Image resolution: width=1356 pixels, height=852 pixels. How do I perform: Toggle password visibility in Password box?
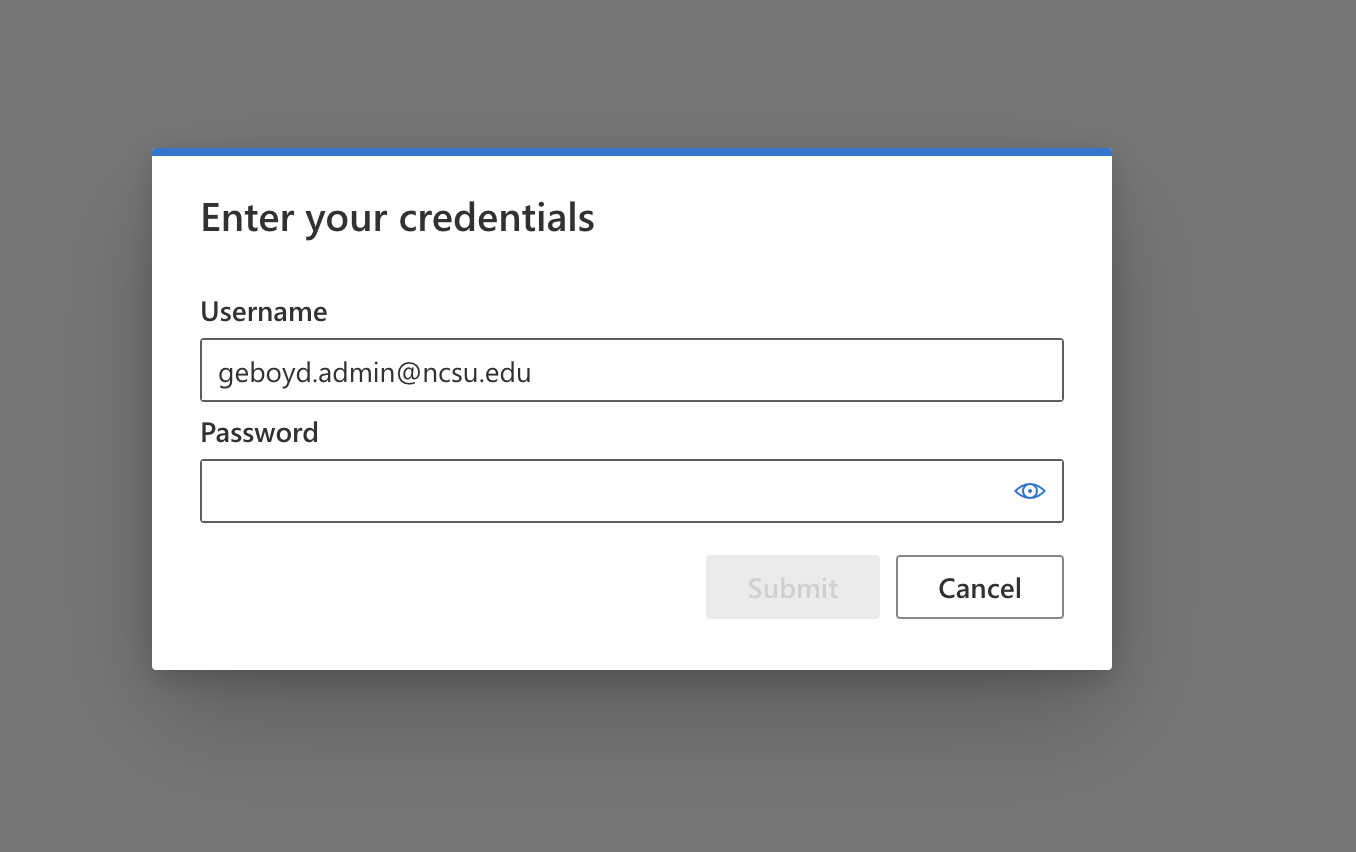[1029, 491]
